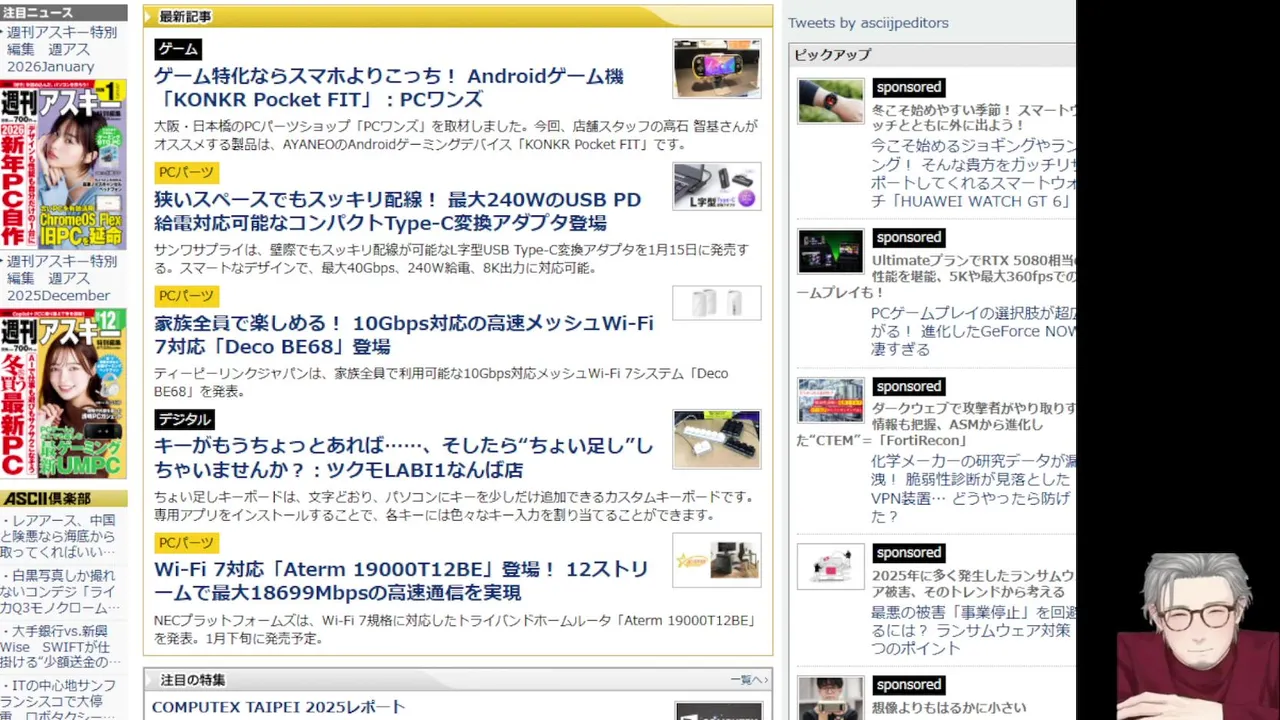This screenshot has height=720, width=1280.
Task: Open the KONKR Pocket FIT article headline
Action: click(x=389, y=88)
